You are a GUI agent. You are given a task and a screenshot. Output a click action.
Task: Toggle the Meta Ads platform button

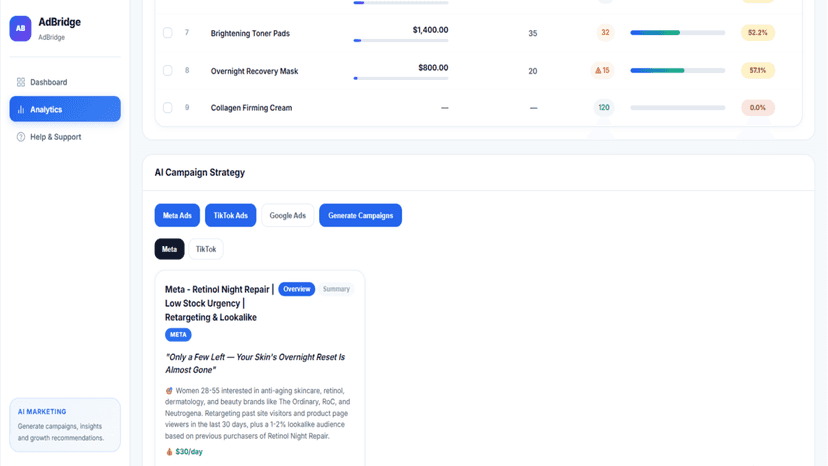177,215
